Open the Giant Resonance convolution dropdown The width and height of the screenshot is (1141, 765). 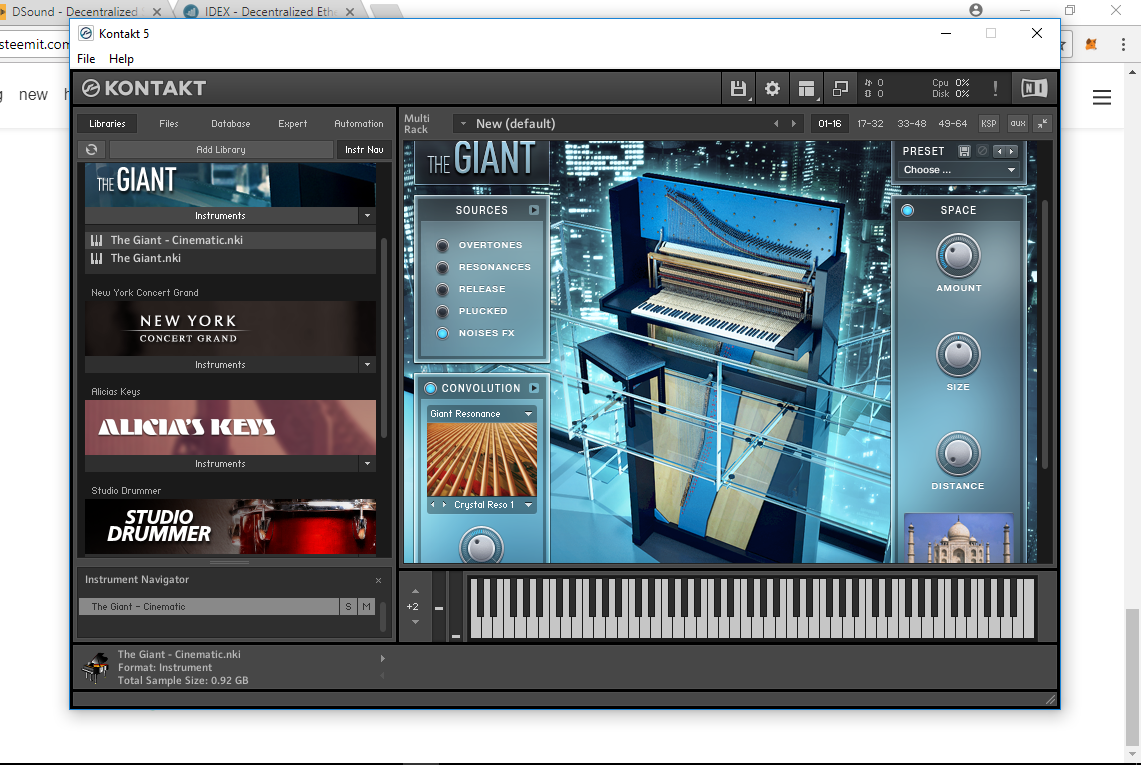[481, 412]
